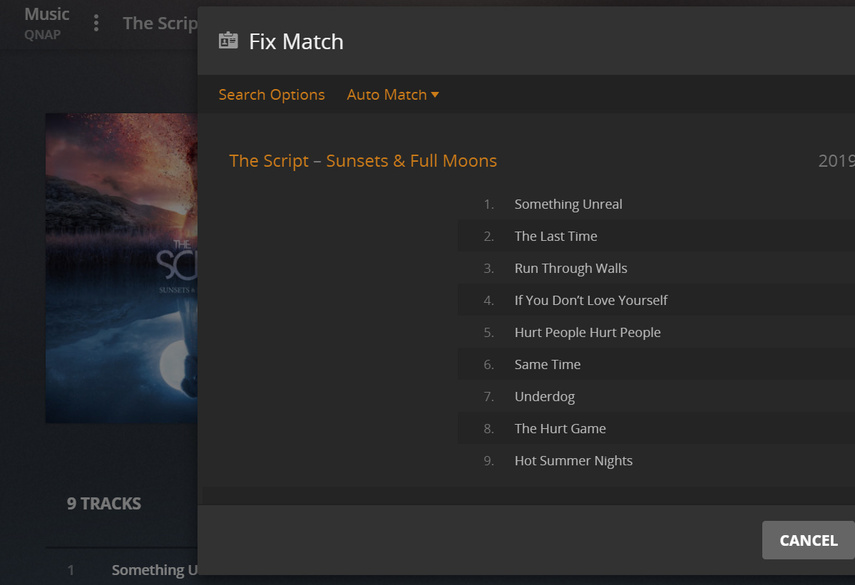Select If You Don't Love Yourself track
The width and height of the screenshot is (855, 585).
click(590, 300)
